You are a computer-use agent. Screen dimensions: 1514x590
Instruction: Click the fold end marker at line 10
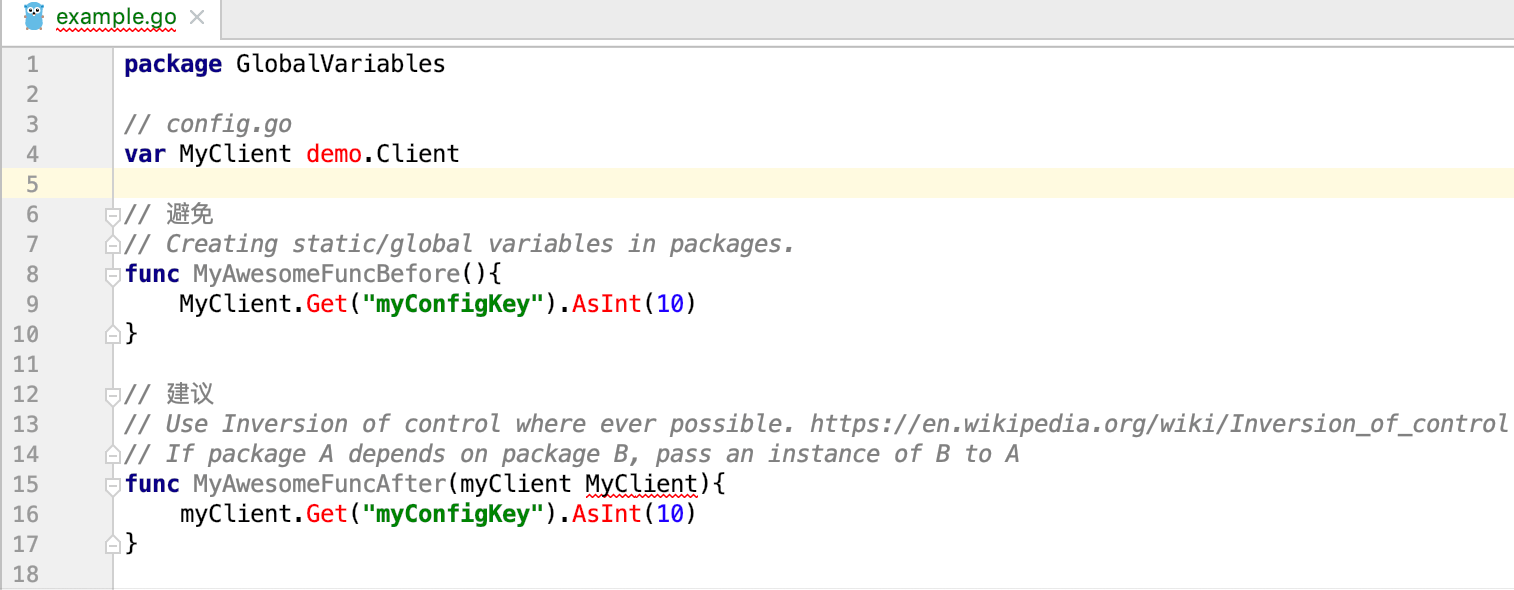tap(113, 335)
